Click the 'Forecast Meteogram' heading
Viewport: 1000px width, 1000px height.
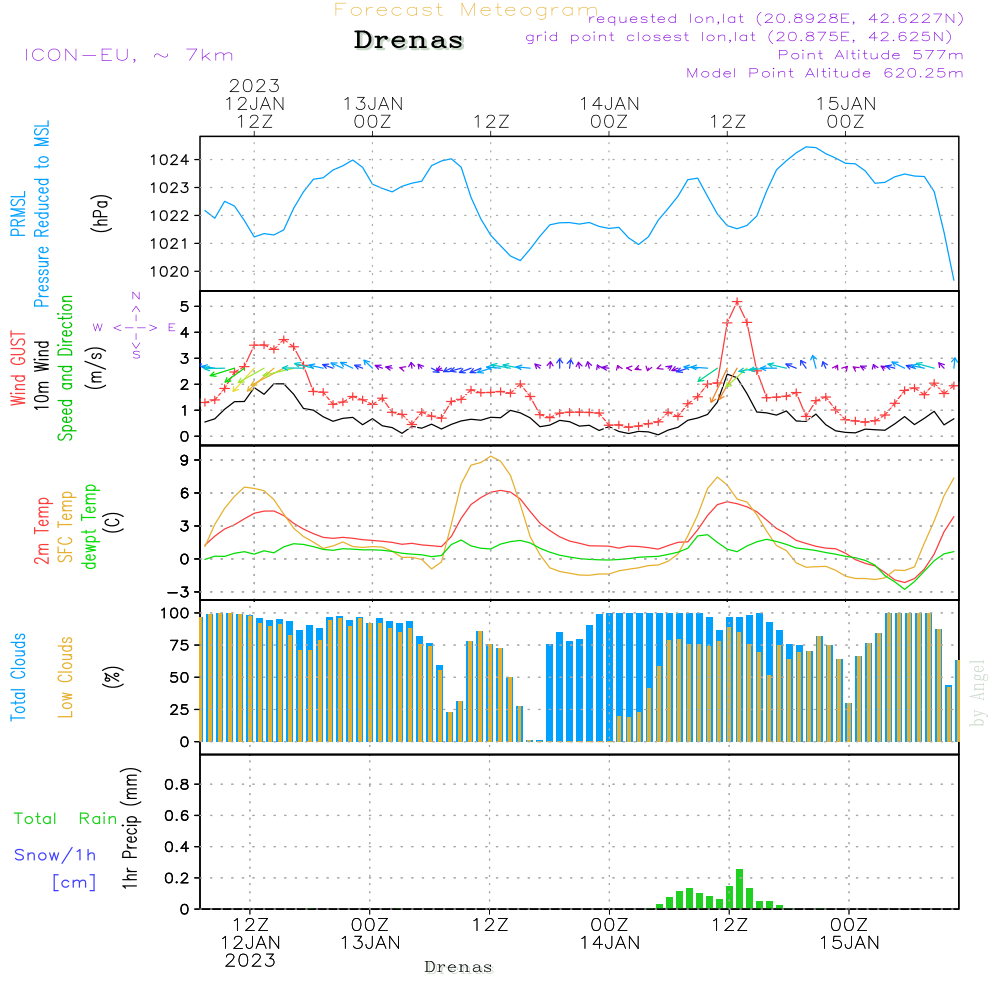tap(466, 10)
